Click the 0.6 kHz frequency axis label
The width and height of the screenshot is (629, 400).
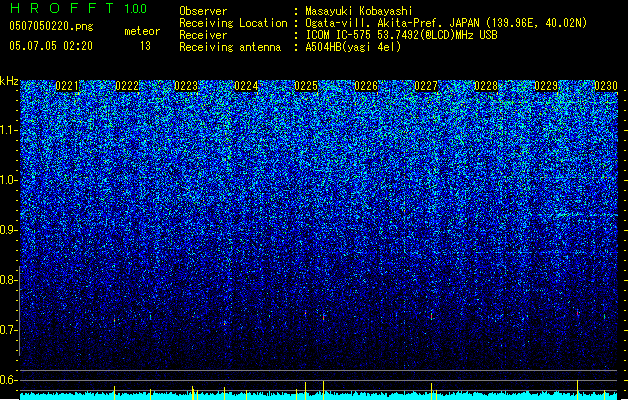[8, 380]
